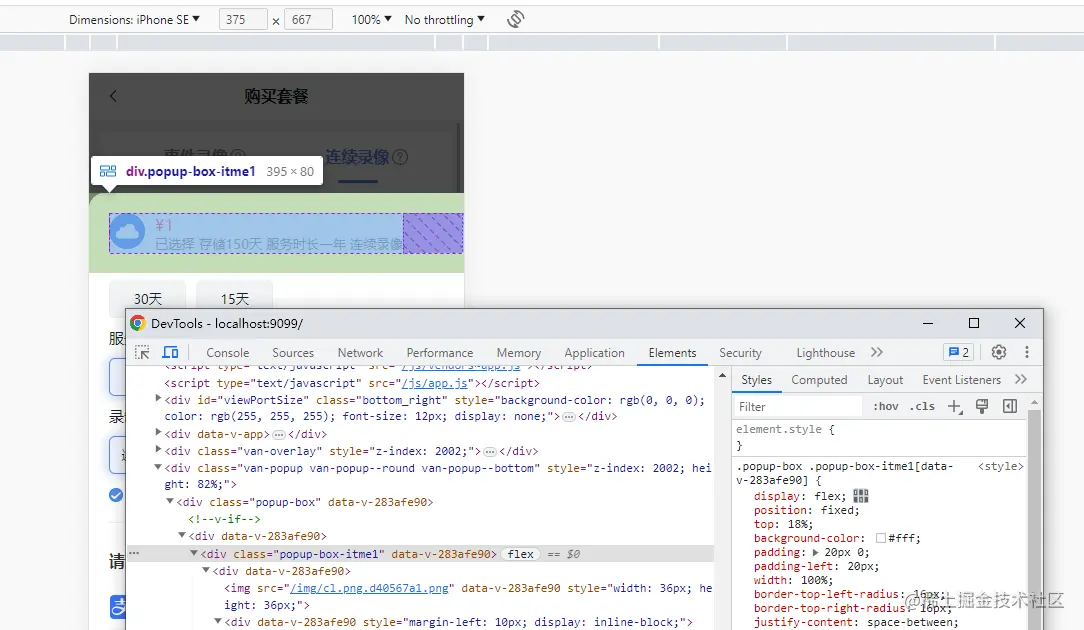
Task: Toggle rendering emulations paintbrush icon
Action: [x=982, y=407]
